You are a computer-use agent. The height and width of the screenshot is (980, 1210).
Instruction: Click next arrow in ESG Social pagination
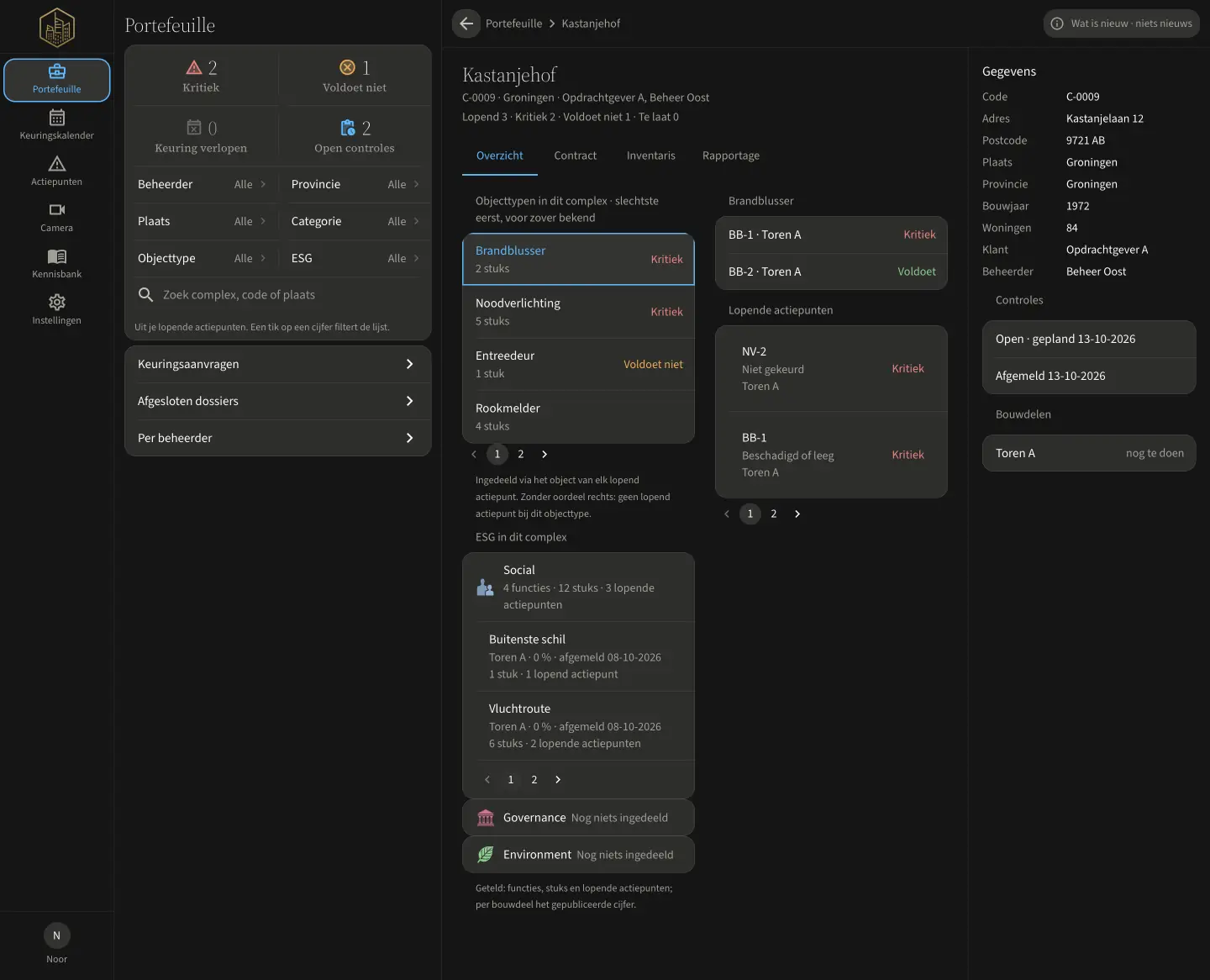[558, 779]
